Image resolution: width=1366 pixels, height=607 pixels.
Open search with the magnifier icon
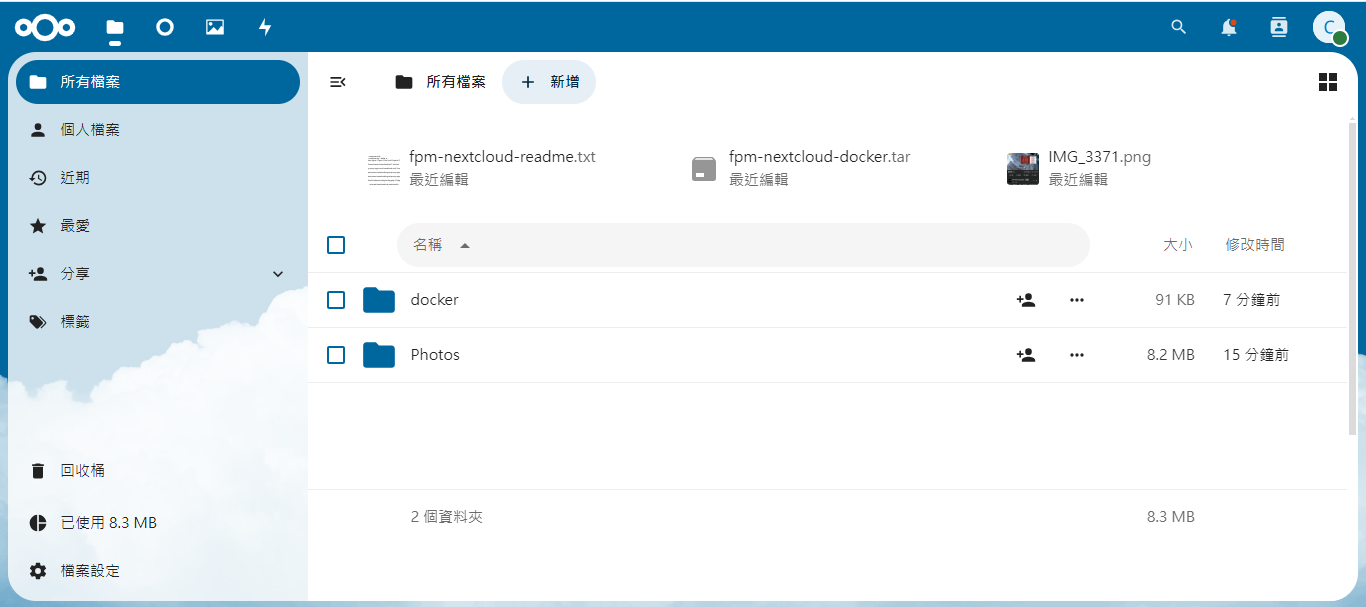click(1178, 27)
